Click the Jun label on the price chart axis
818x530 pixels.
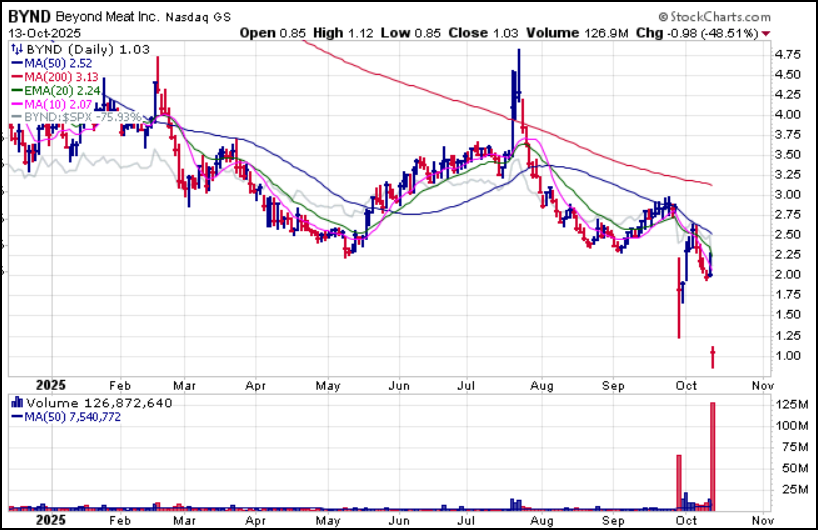point(399,386)
